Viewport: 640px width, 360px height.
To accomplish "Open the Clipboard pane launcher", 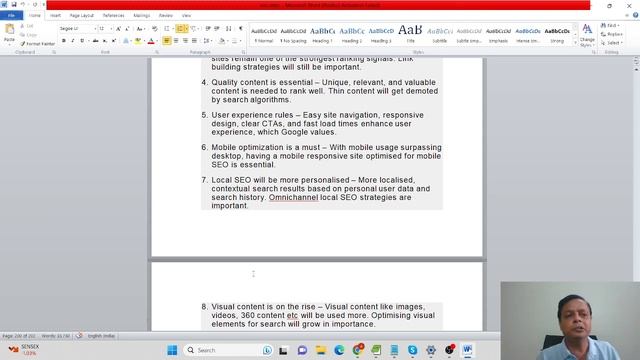I will pos(54,52).
